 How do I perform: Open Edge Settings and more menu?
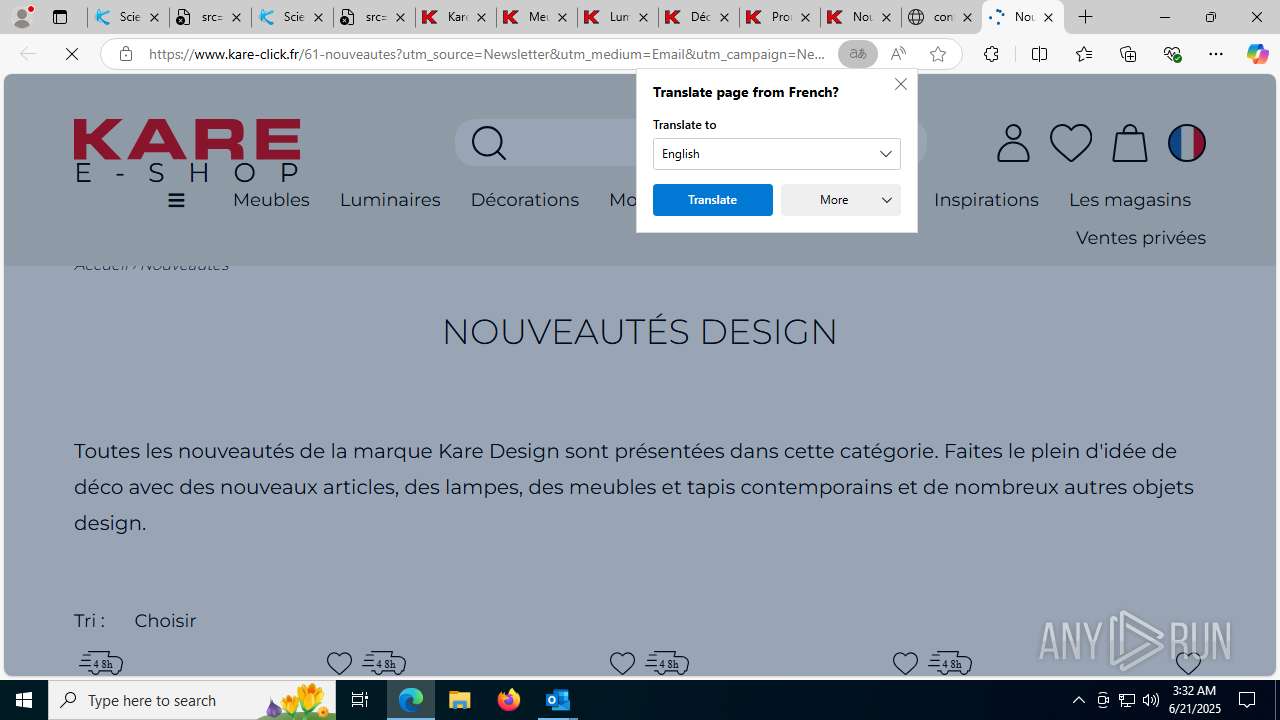pos(1216,54)
